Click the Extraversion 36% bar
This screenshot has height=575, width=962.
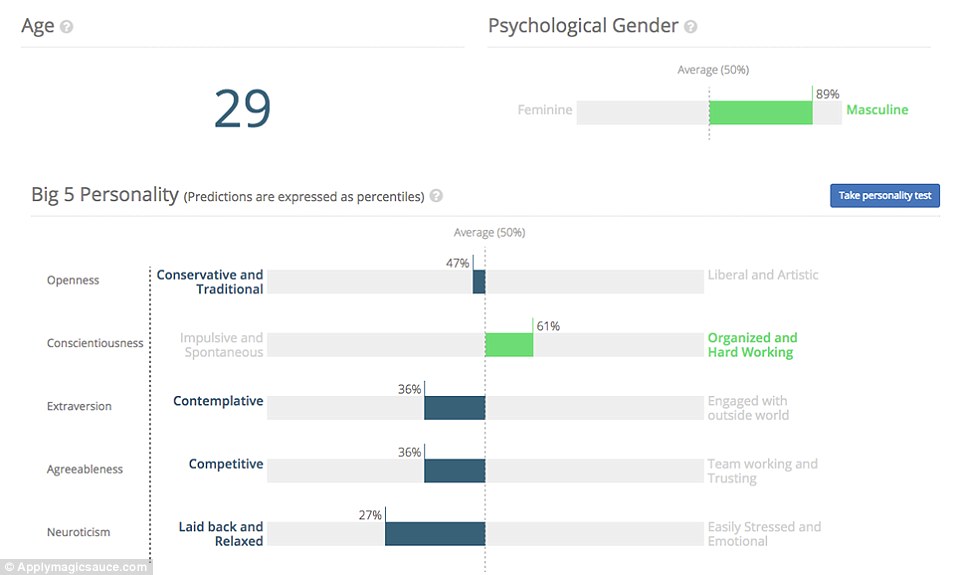click(454, 408)
